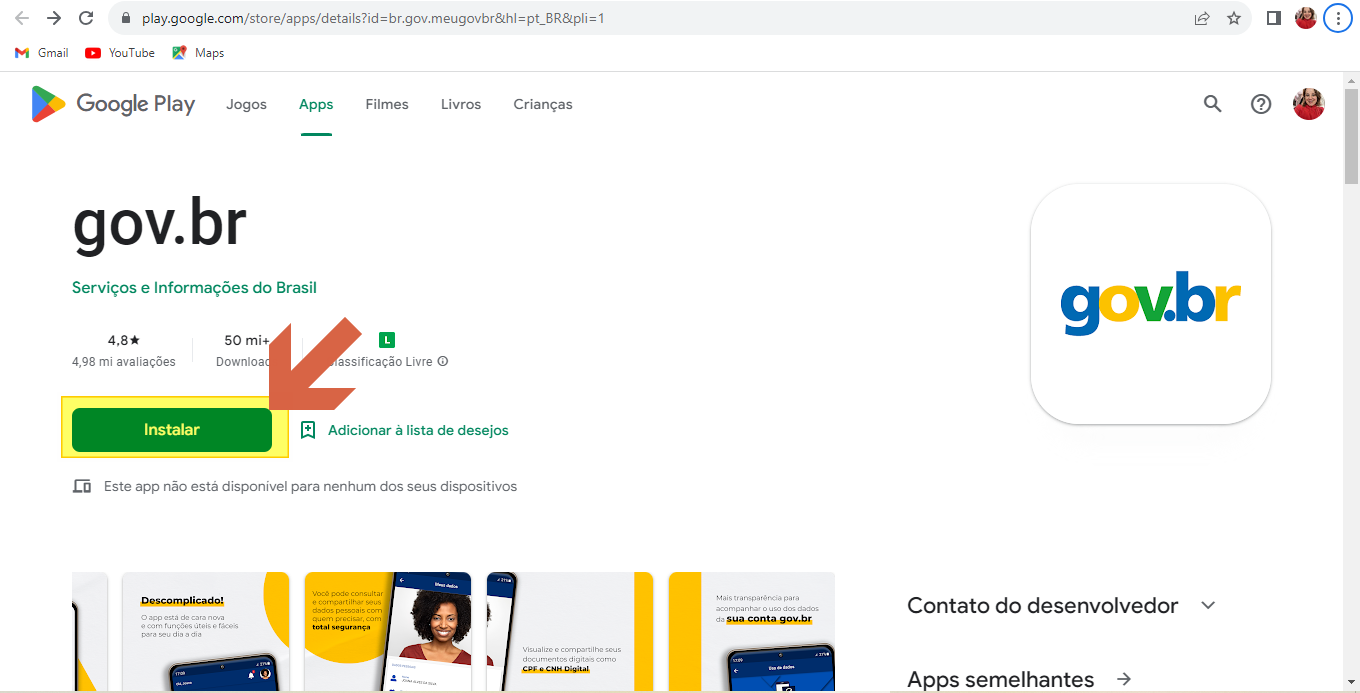1360x693 pixels.
Task: Click the Classificação Livre label
Action: coord(380,361)
